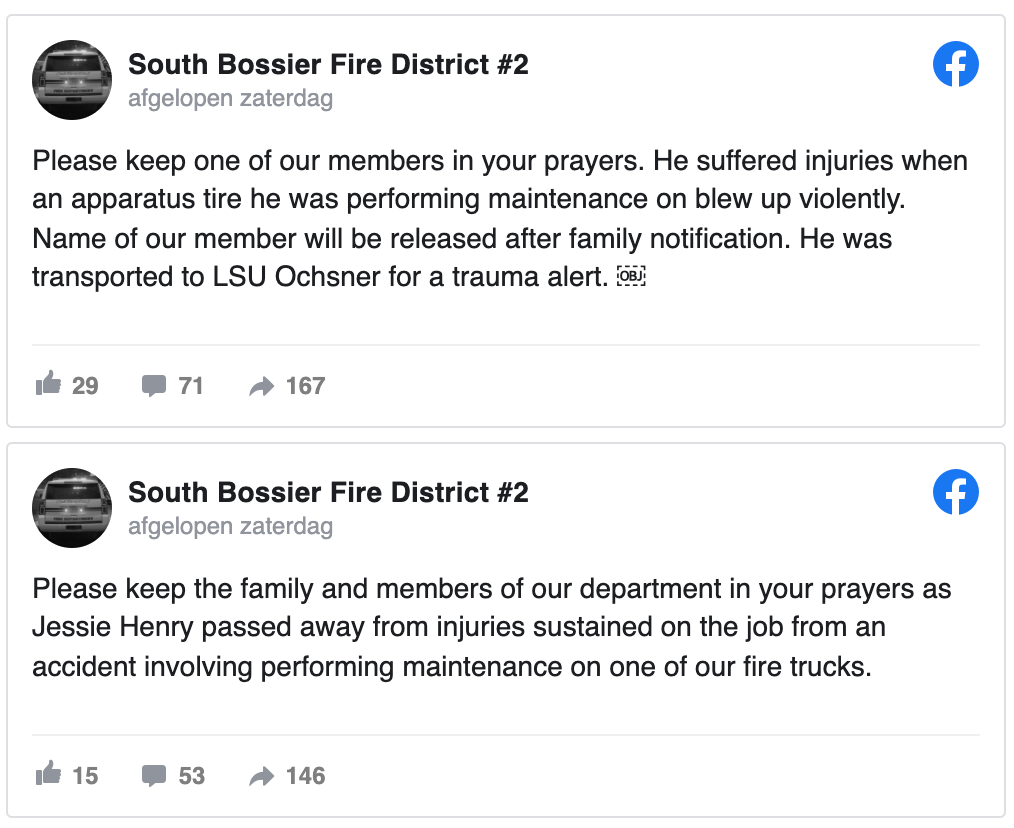1014x828 pixels.
Task: Click the 71 comments count
Action: (x=191, y=386)
